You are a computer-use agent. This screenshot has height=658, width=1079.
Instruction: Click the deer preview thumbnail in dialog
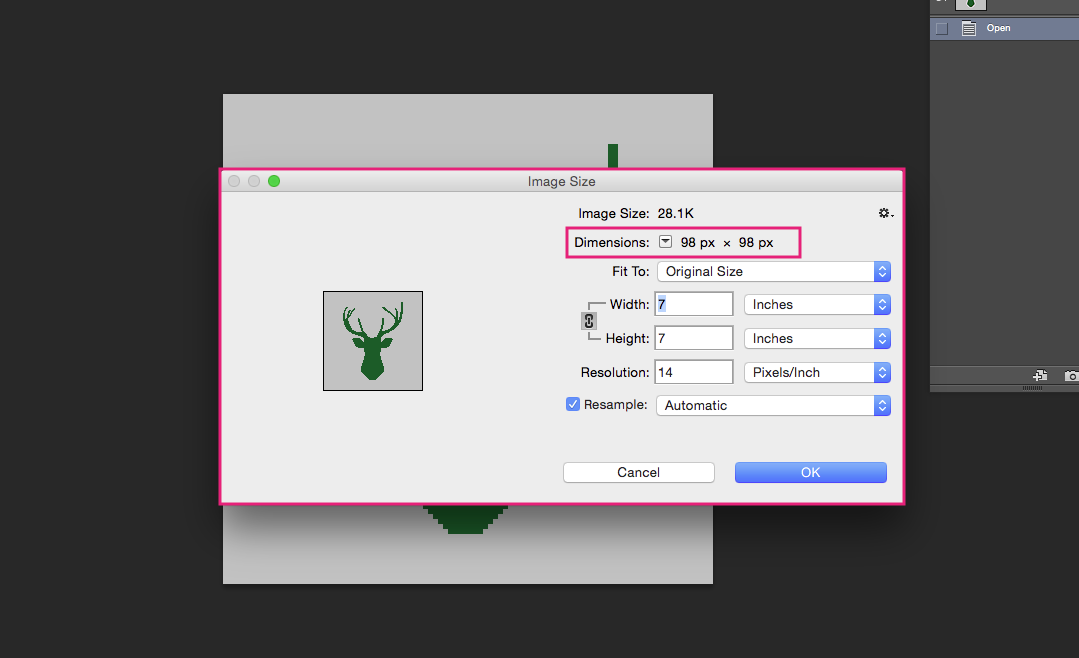pyautogui.click(x=373, y=341)
